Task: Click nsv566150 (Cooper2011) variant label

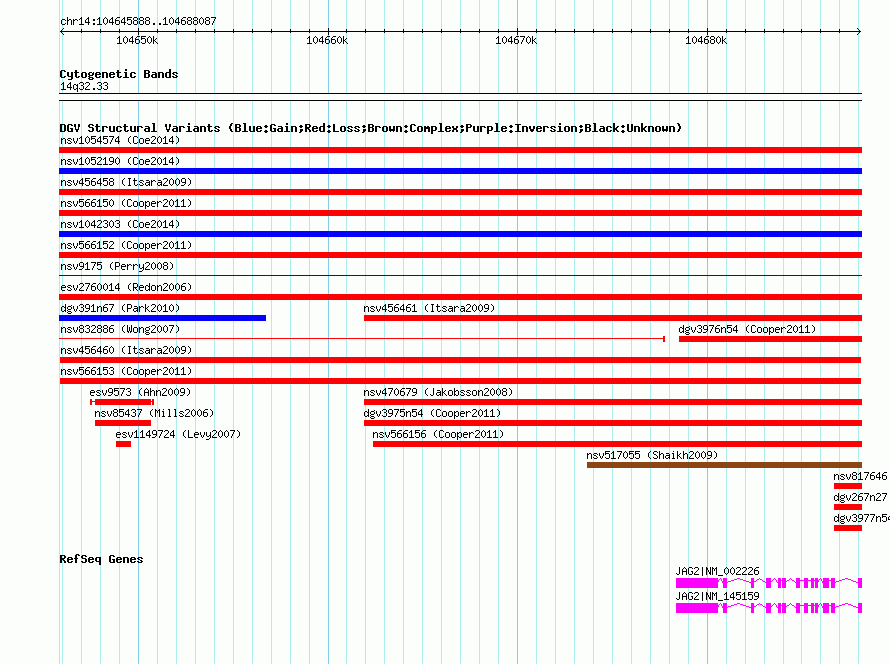Action: (x=126, y=203)
